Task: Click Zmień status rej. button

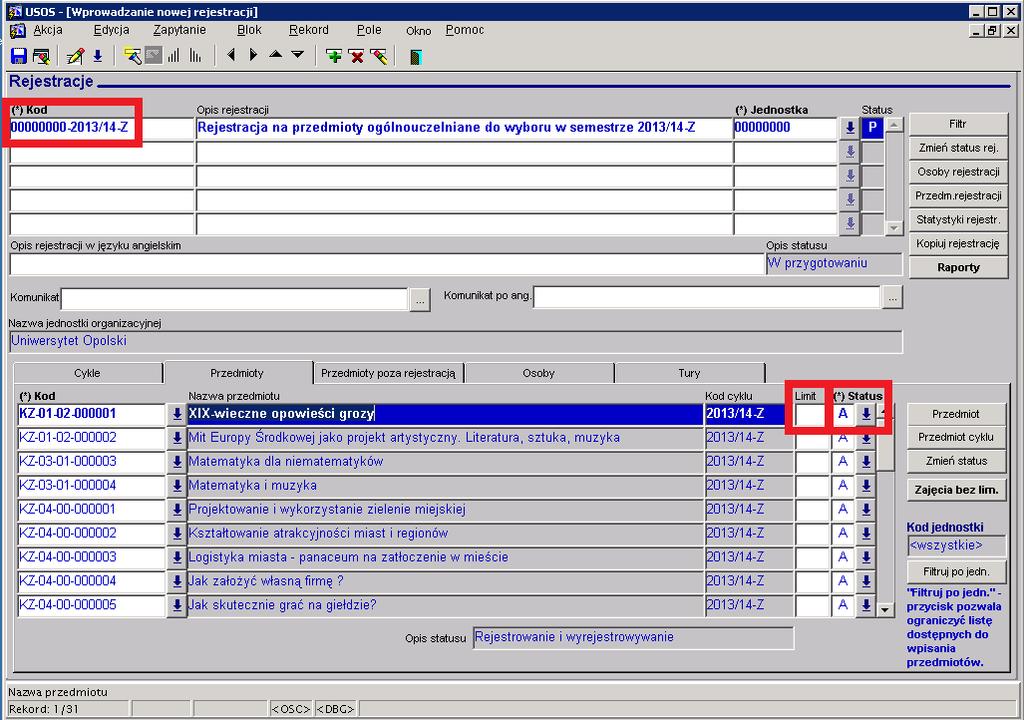Action: click(958, 148)
